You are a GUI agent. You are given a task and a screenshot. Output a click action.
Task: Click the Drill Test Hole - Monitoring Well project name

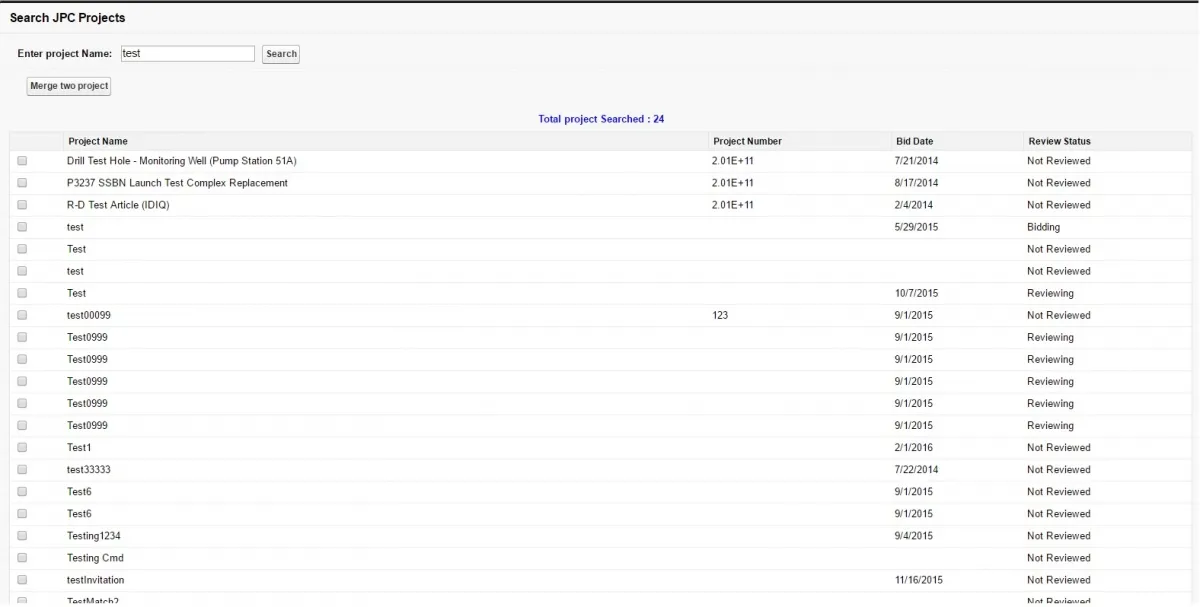click(x=181, y=161)
